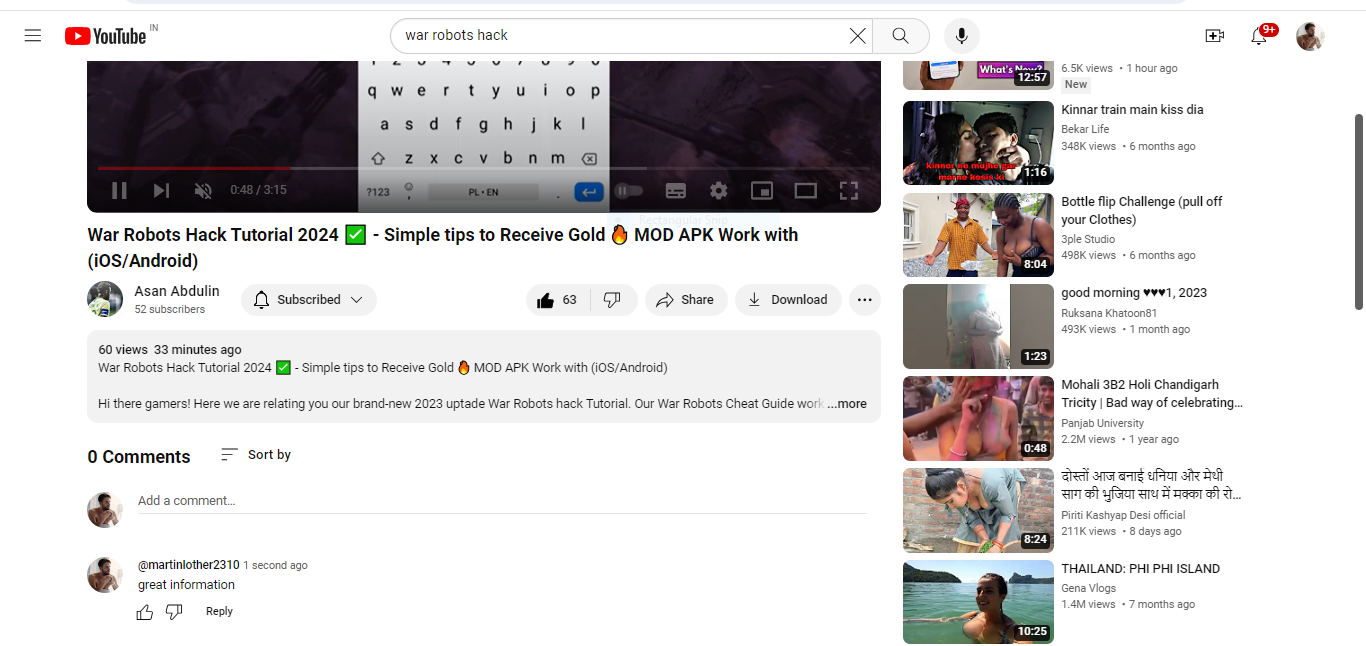
Task: Start voice search with microphone icon
Action: coord(961,36)
